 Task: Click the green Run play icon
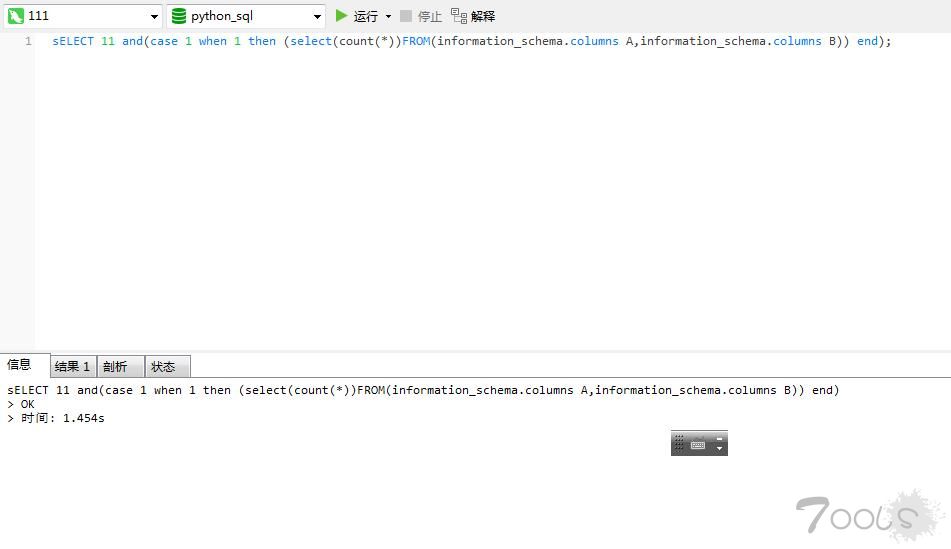click(341, 16)
